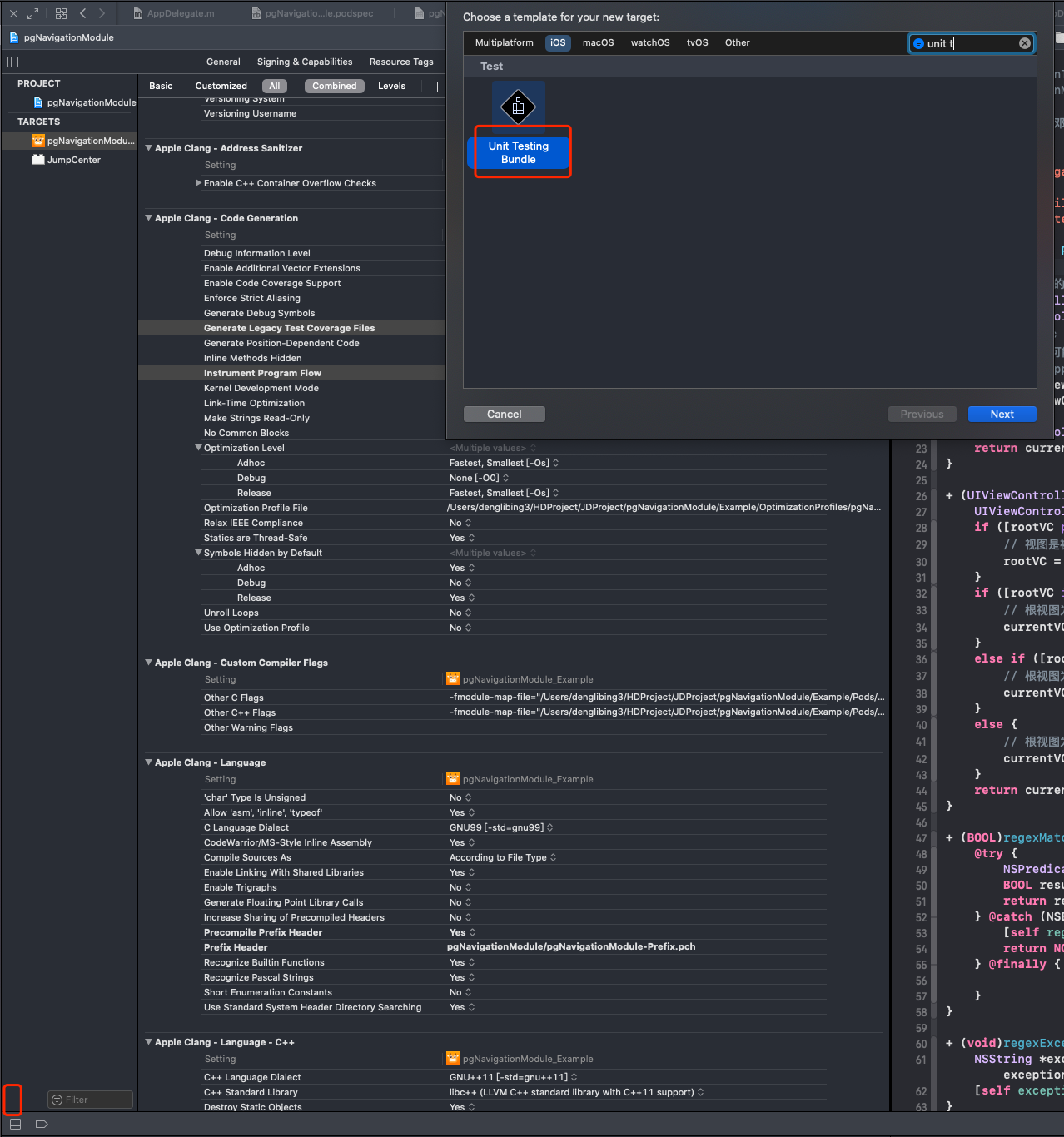Switch to Resource Tags tab
This screenshot has width=1064, height=1137.
point(401,62)
